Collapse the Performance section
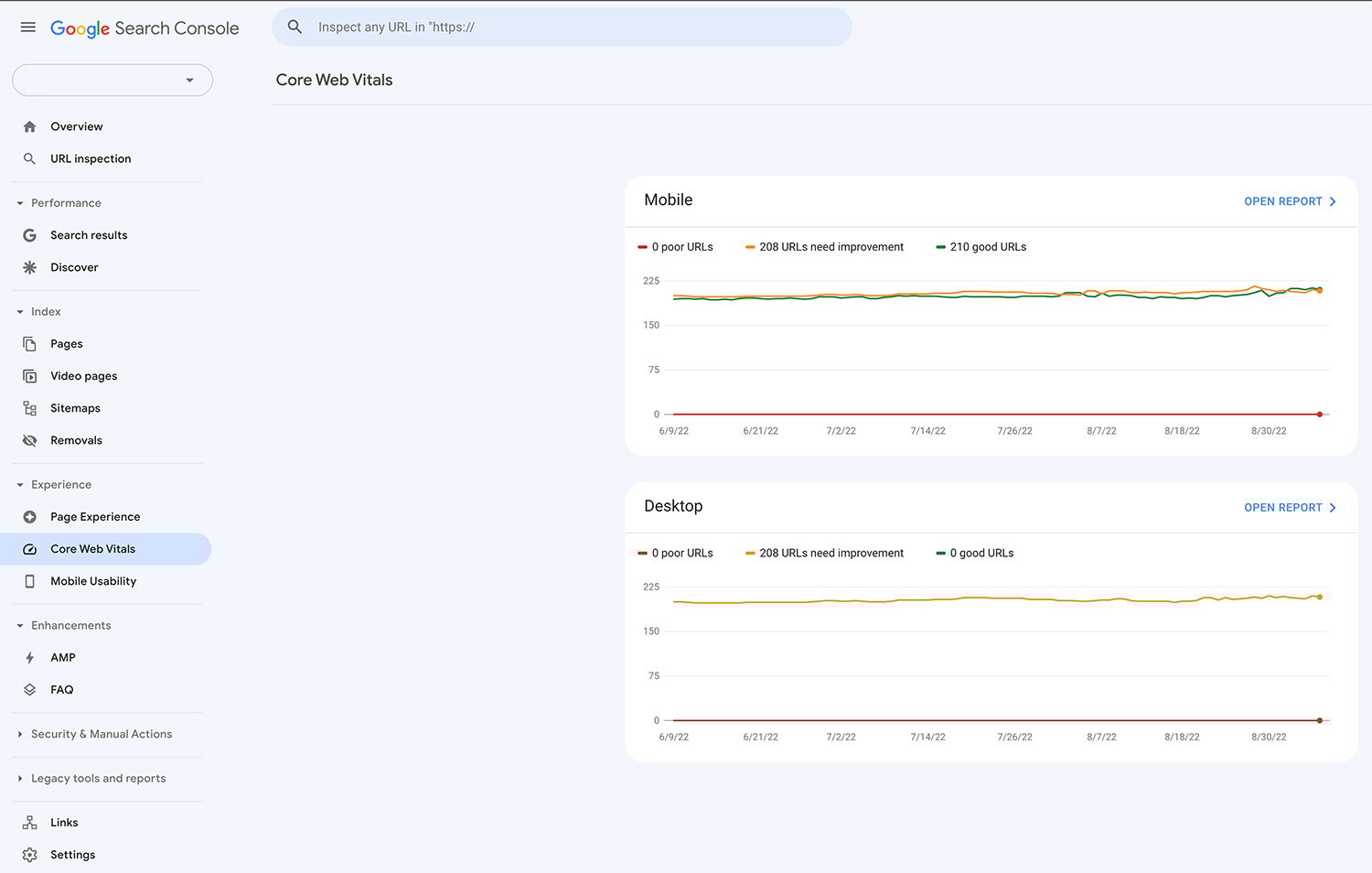Screen dimensions: 1372x873 [20, 203]
